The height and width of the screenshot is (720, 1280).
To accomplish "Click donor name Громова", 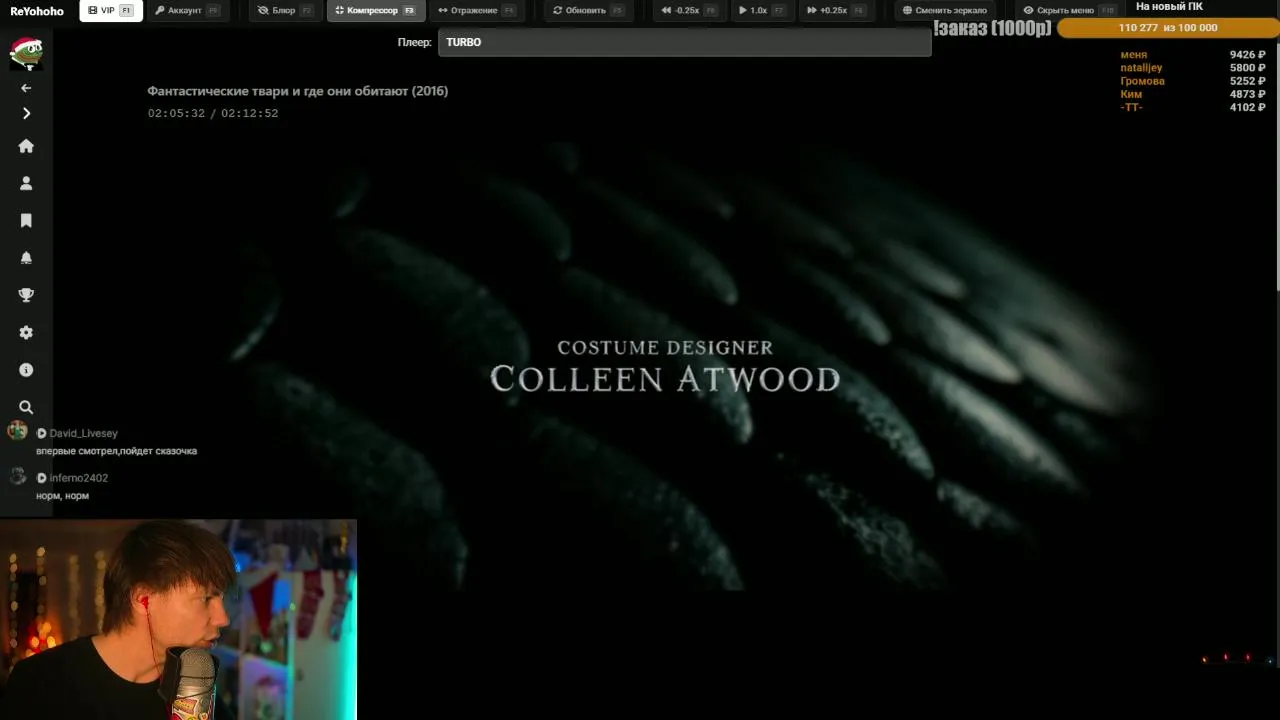I will [1142, 81].
